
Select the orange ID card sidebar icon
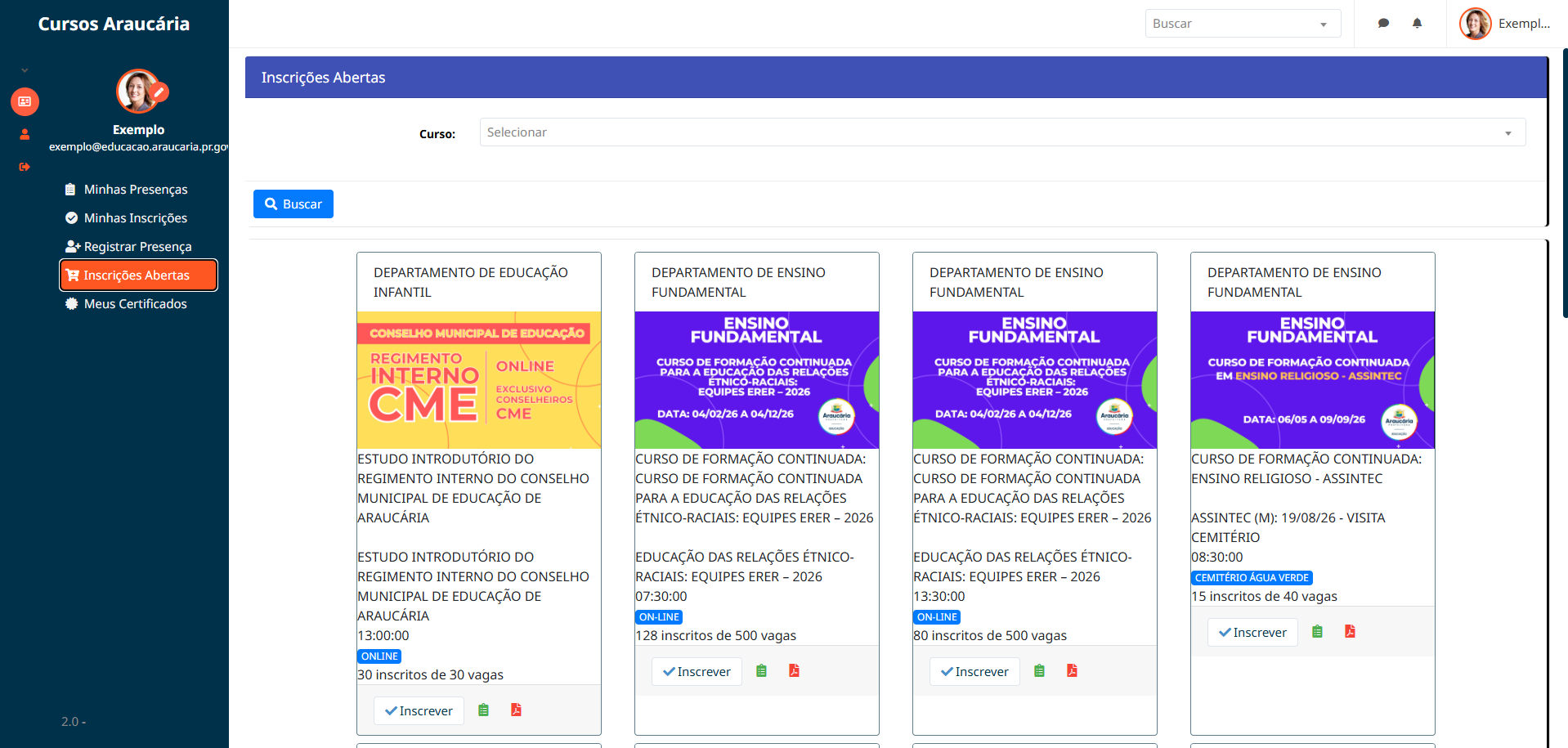click(25, 101)
